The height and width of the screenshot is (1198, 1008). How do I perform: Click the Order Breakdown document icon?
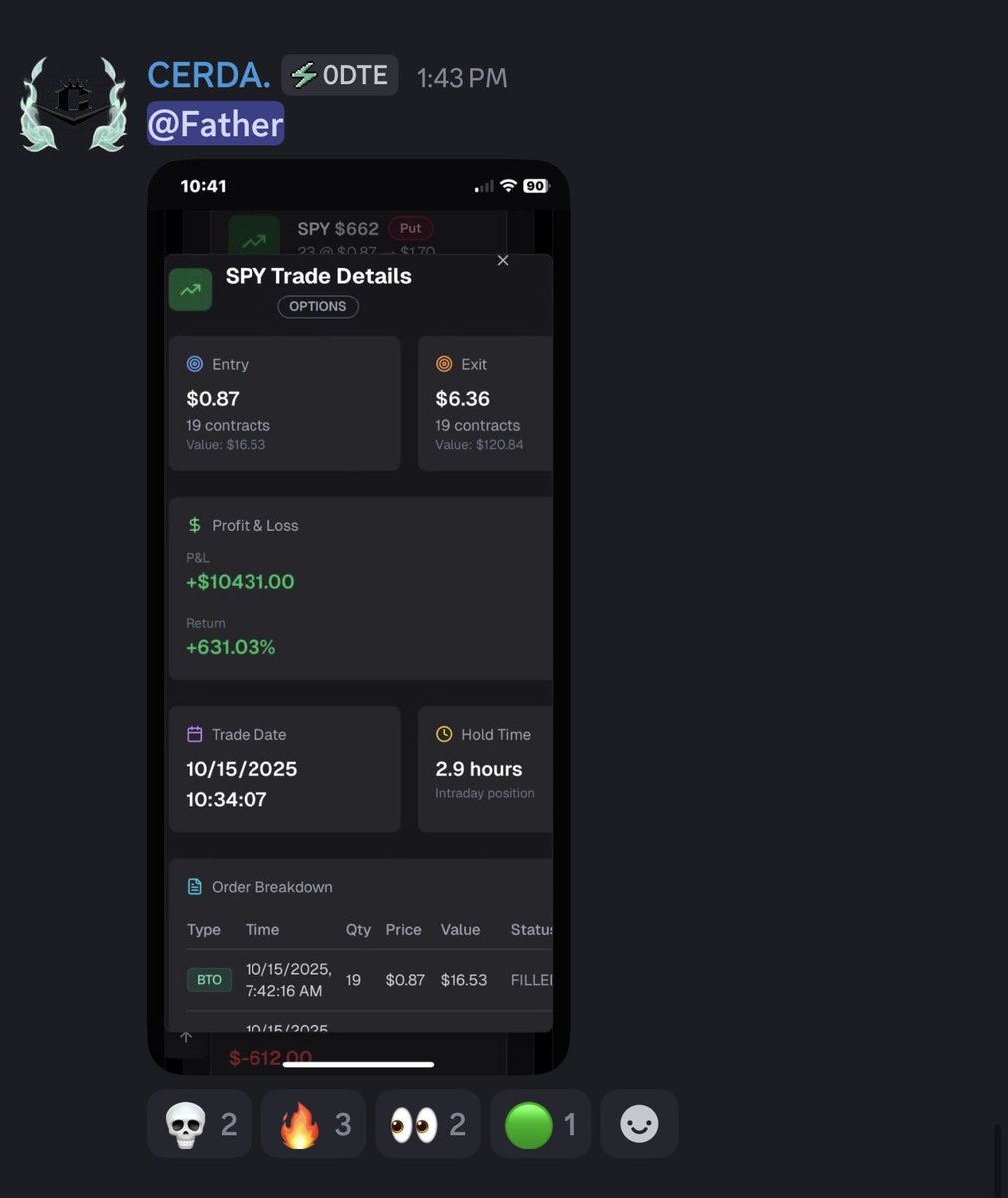[x=195, y=887]
